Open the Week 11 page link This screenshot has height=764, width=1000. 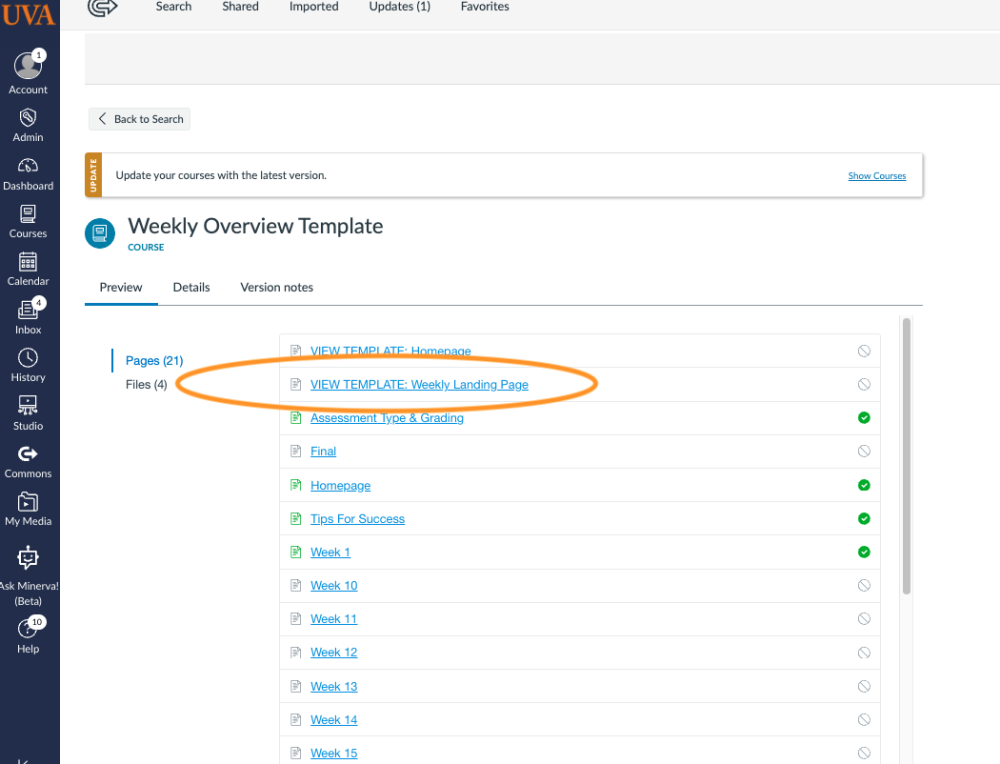pos(334,619)
